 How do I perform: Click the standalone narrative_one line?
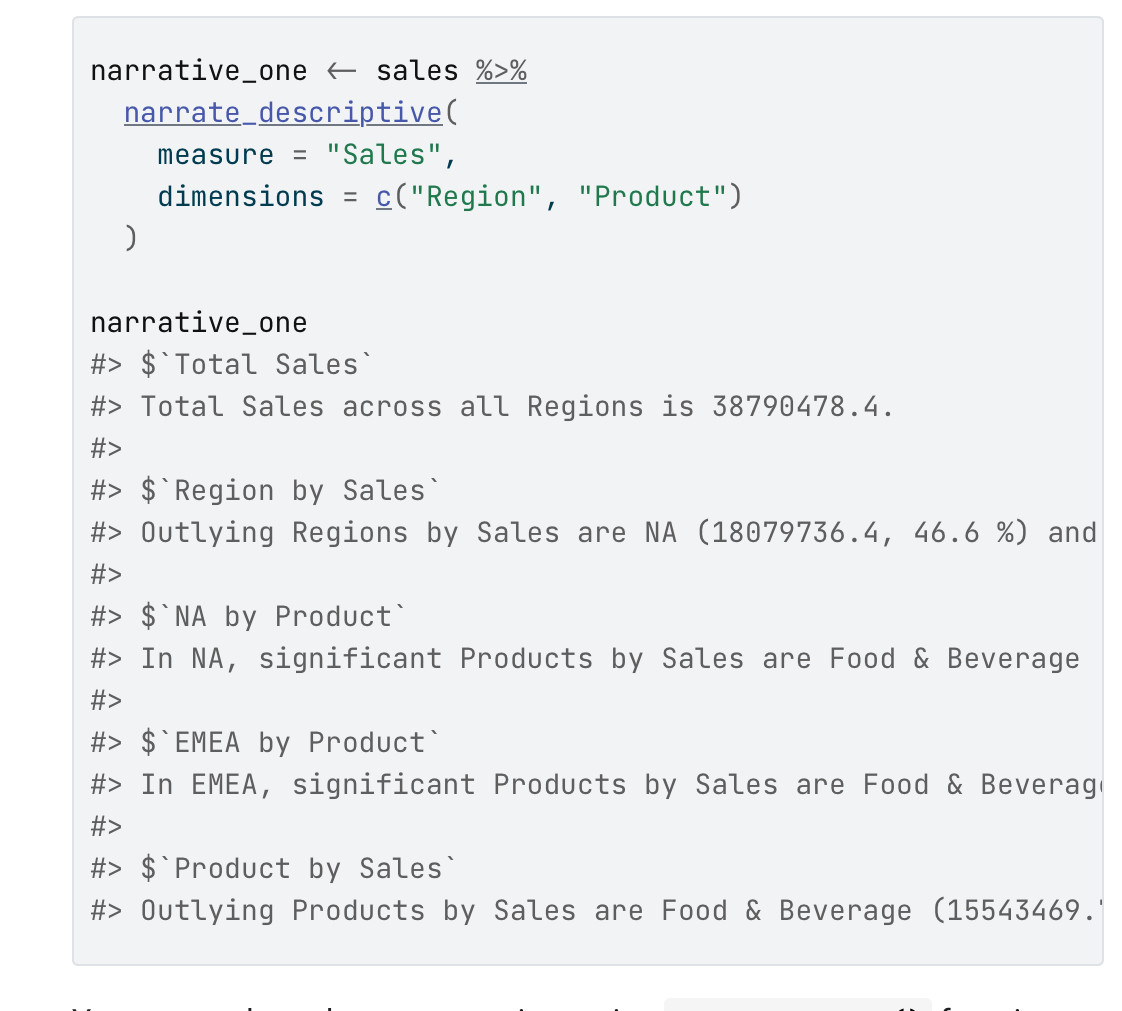click(x=198, y=323)
